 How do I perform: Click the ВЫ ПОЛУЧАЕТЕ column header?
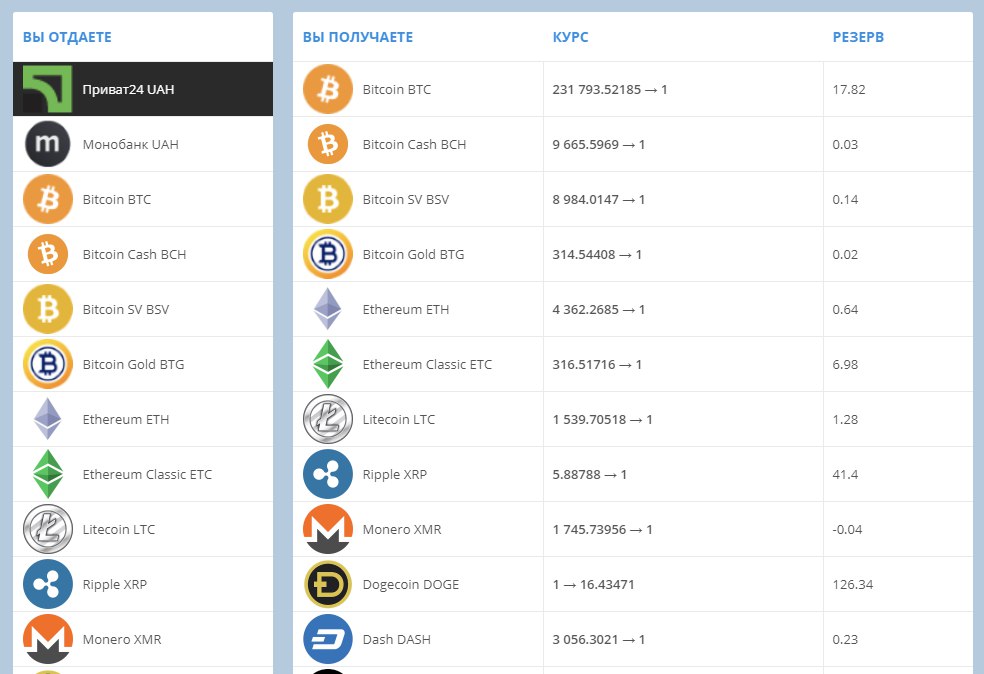pos(358,37)
